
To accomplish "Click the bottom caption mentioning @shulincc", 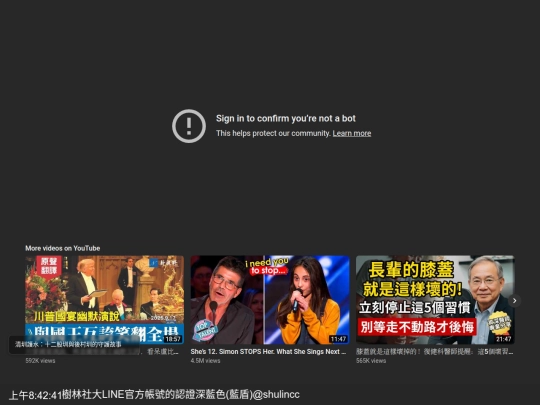I will [x=154, y=394].
